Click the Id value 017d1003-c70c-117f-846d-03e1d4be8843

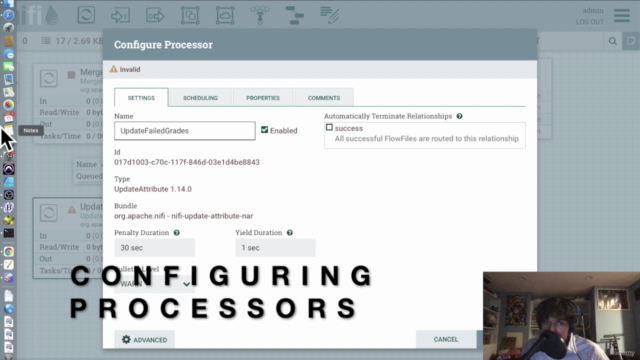(x=187, y=162)
